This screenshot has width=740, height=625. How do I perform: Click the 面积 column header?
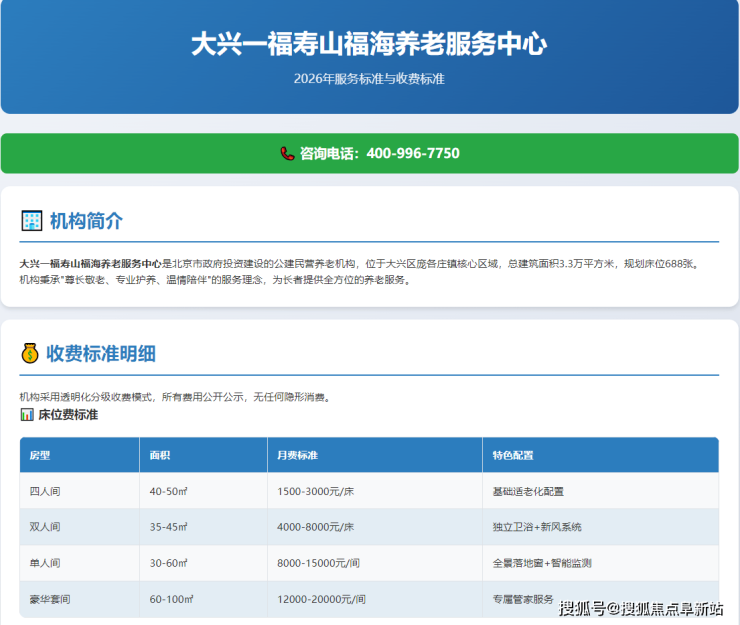160,455
